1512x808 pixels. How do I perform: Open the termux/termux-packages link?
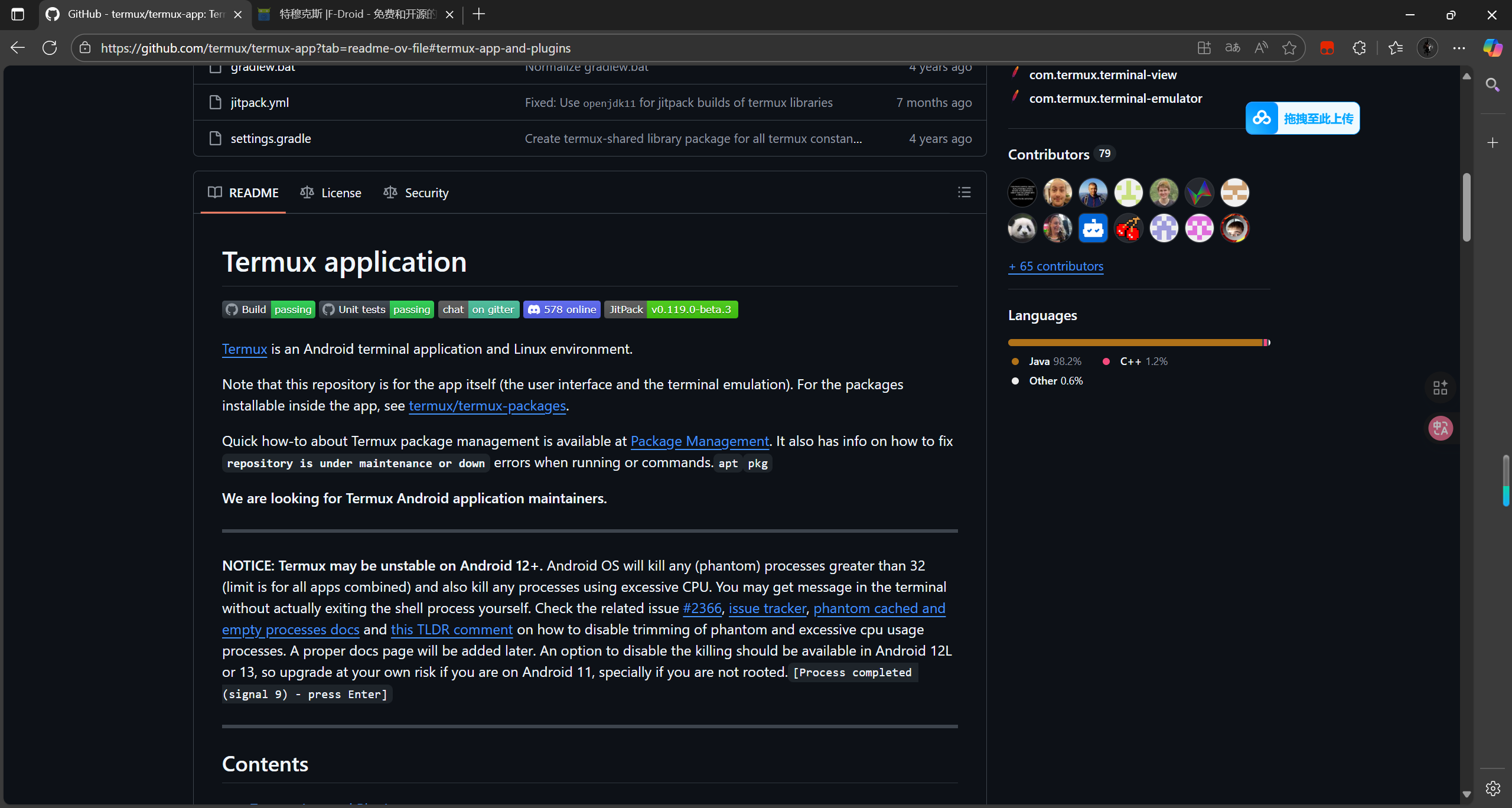[x=487, y=406]
